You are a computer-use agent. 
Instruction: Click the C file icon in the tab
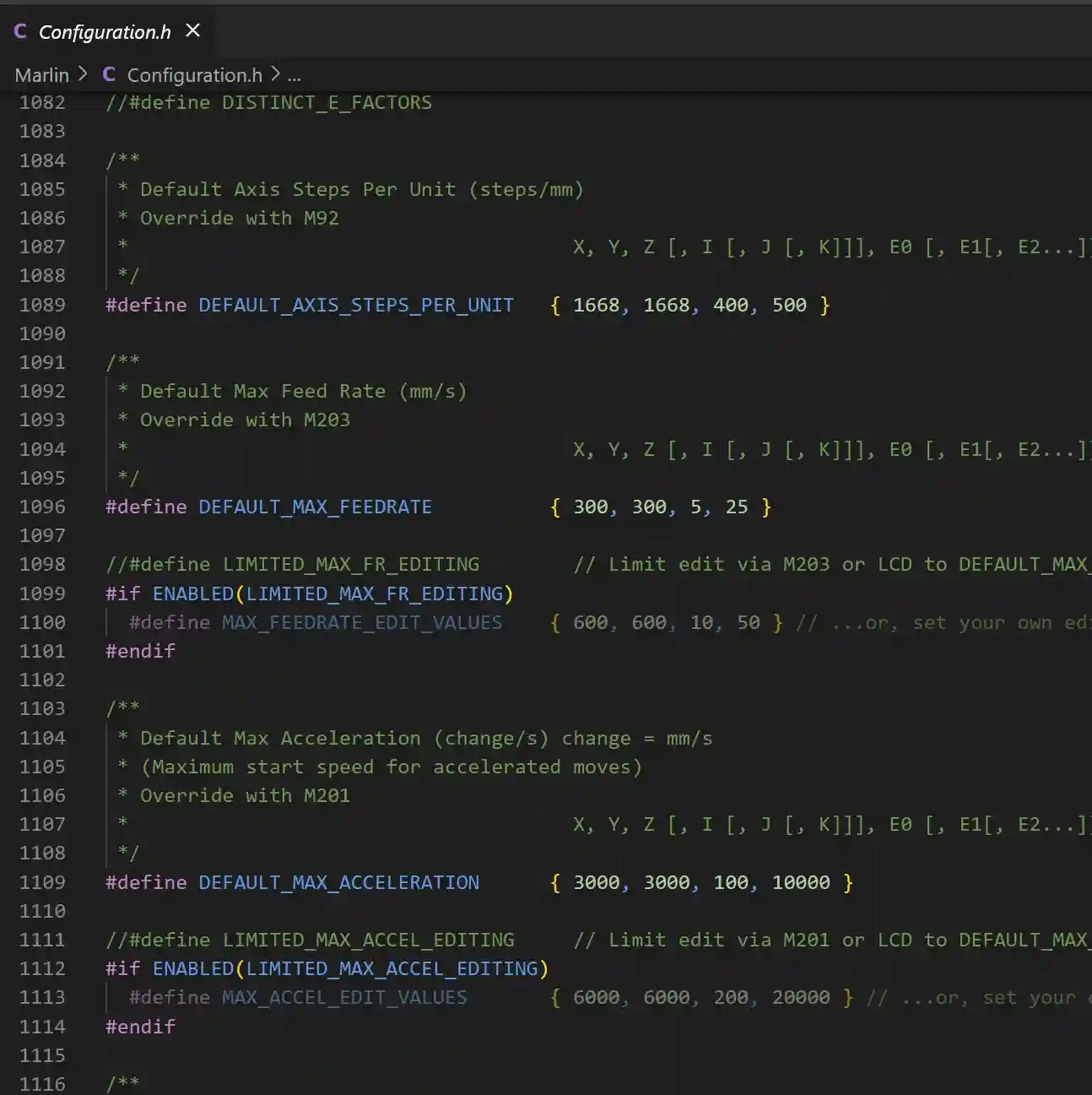pos(20,32)
